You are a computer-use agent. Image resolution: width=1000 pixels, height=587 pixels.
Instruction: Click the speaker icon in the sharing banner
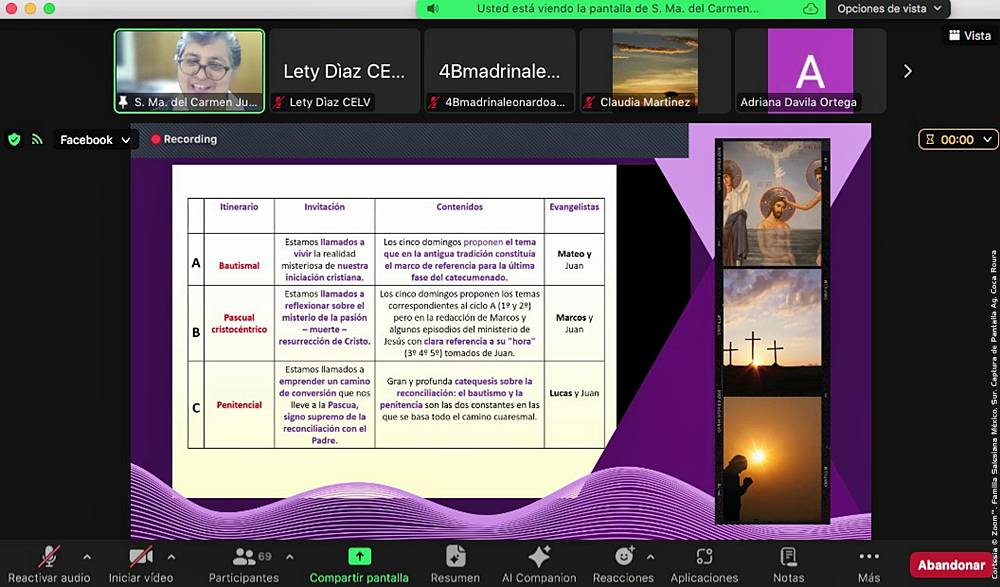432,9
